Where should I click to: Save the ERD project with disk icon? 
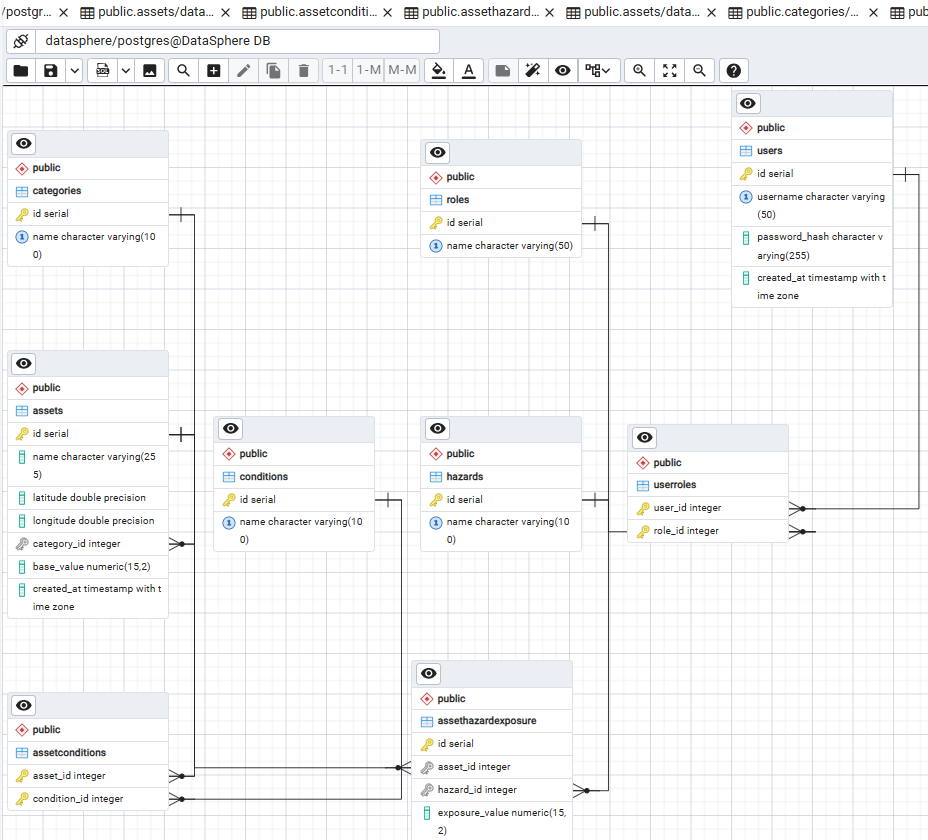[x=51, y=71]
